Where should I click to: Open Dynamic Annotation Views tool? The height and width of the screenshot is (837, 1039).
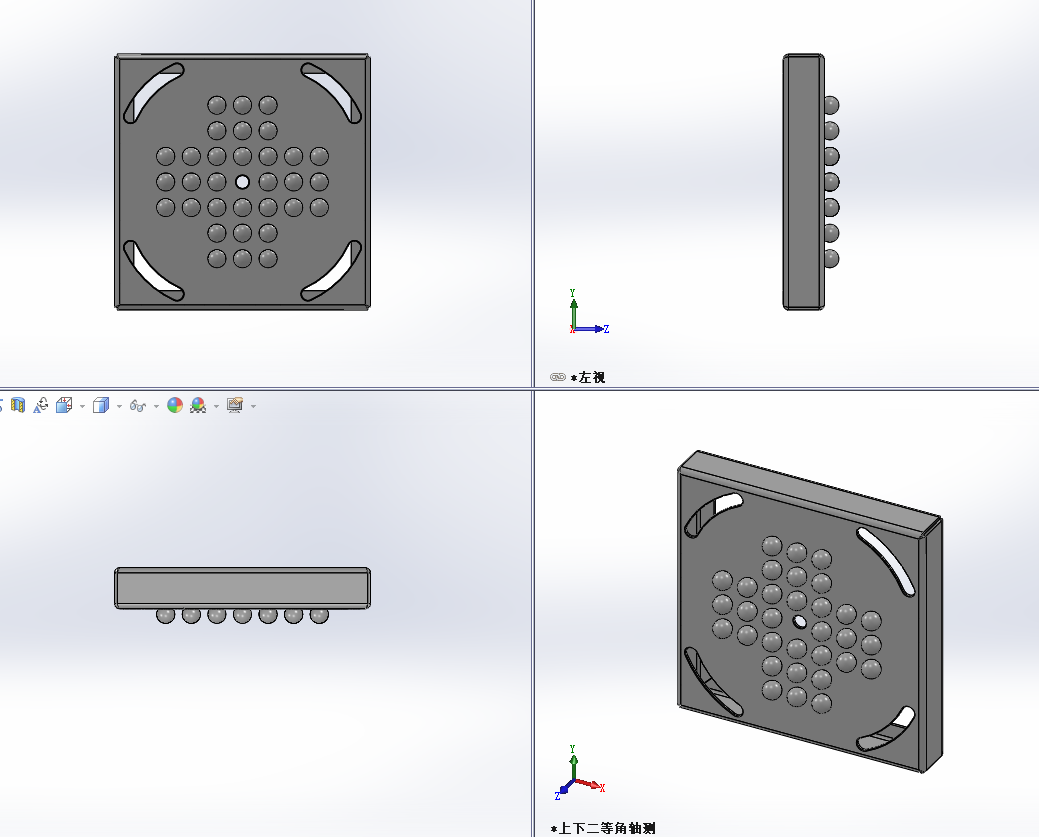(x=40, y=405)
